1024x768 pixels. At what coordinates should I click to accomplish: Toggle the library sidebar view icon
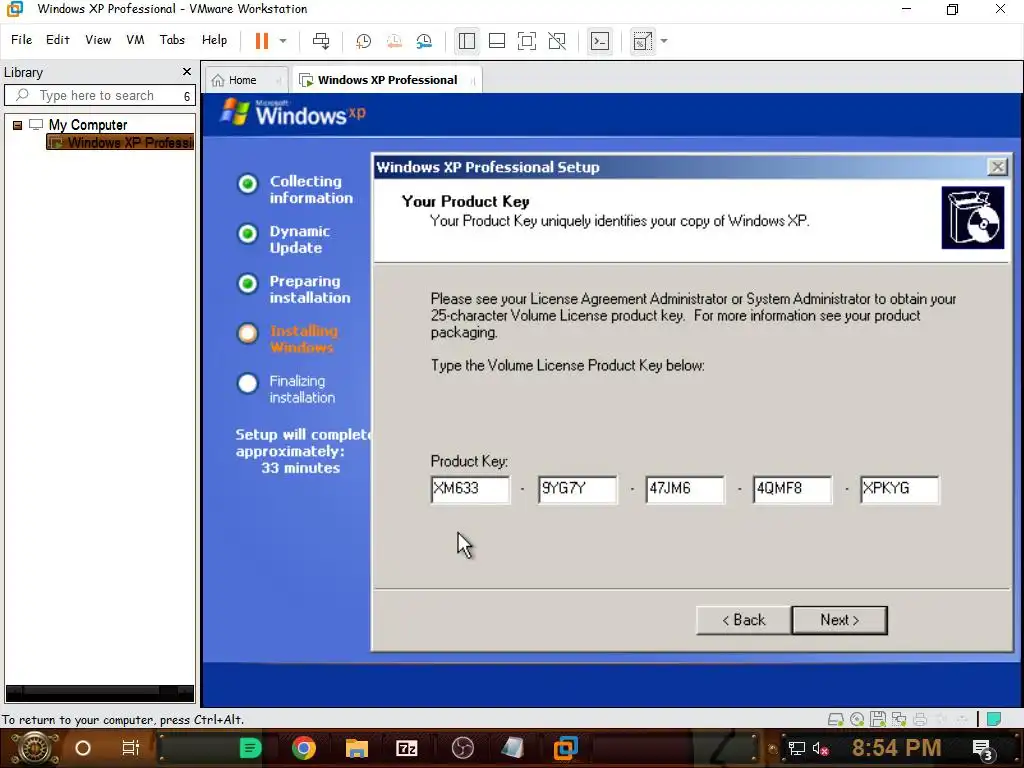tap(466, 41)
